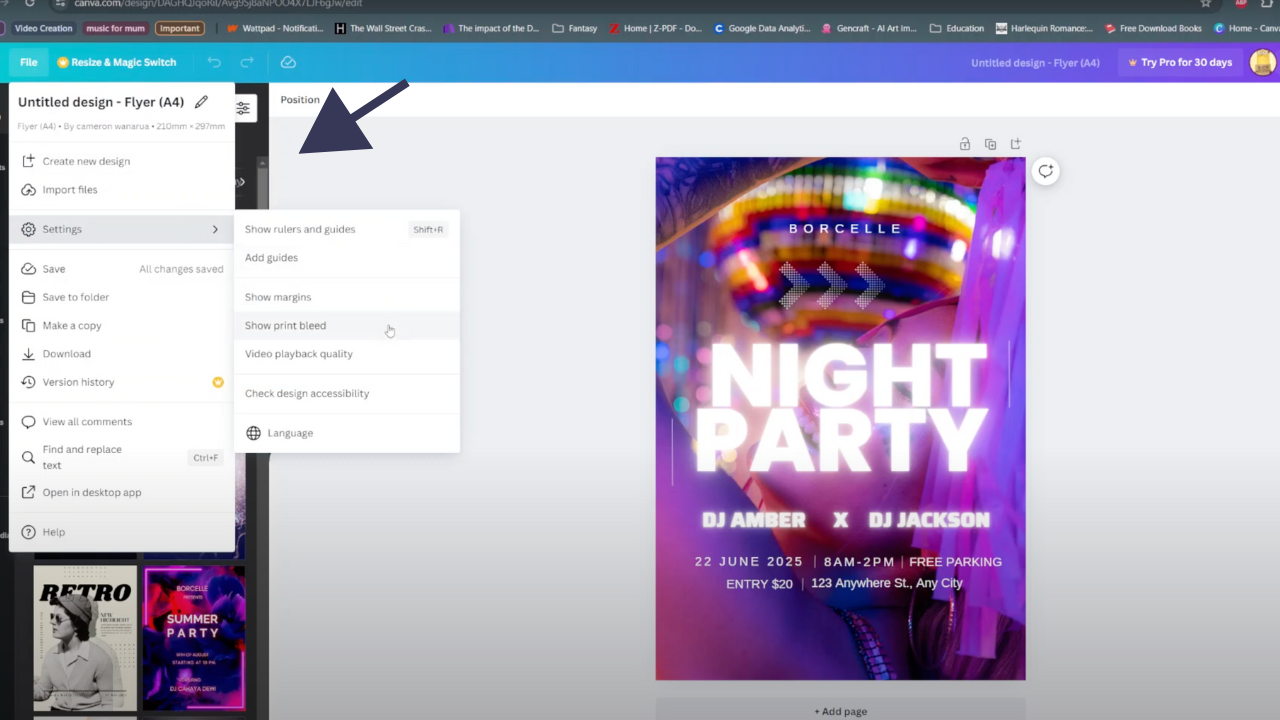Click the Language globe icon
Screen dimensions: 1280x720
click(x=253, y=433)
